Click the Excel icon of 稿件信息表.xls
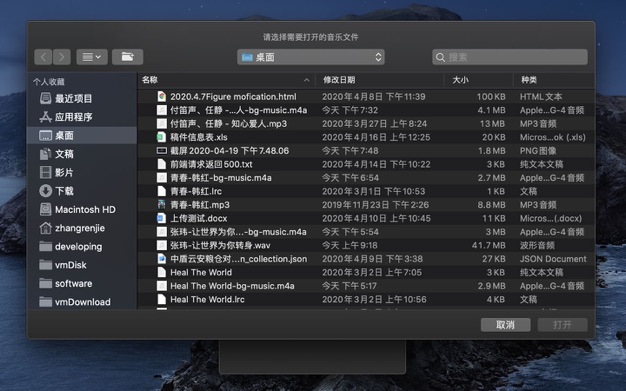 [161, 137]
